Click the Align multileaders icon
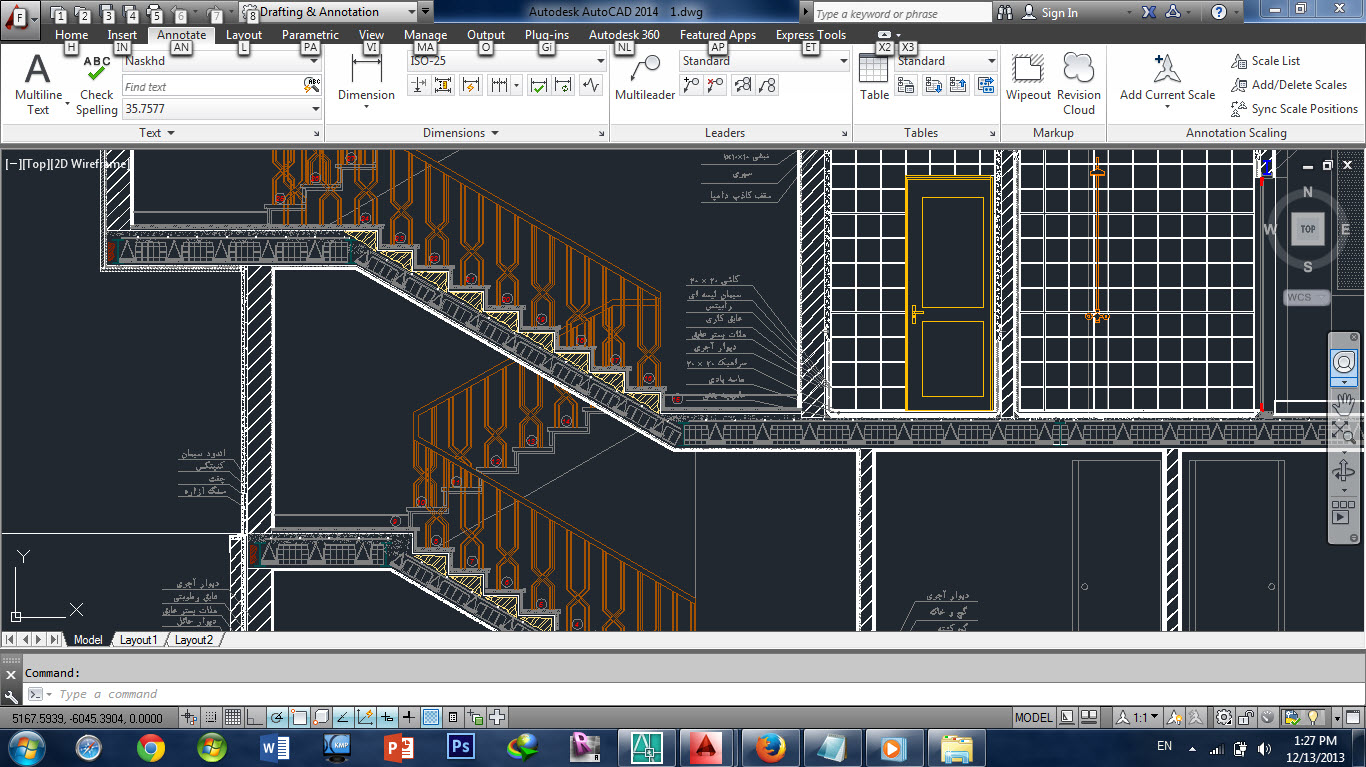This screenshot has width=1366, height=767. (x=742, y=86)
